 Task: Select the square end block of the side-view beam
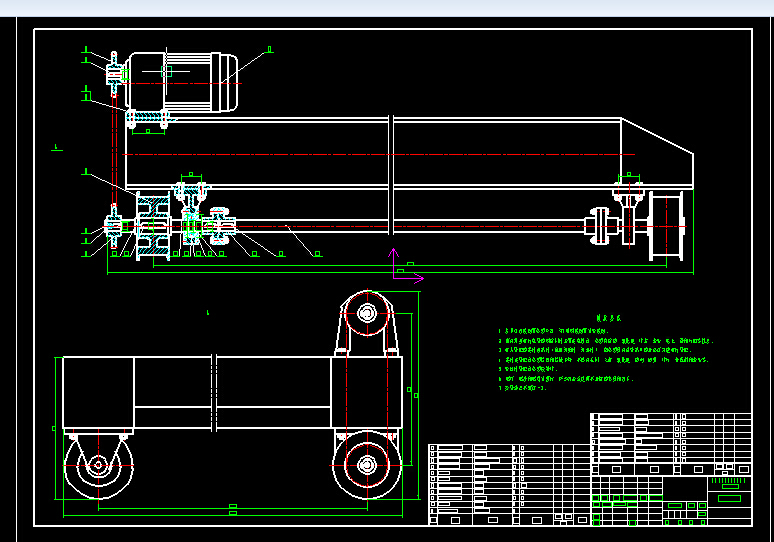pyautogui.click(x=98, y=392)
